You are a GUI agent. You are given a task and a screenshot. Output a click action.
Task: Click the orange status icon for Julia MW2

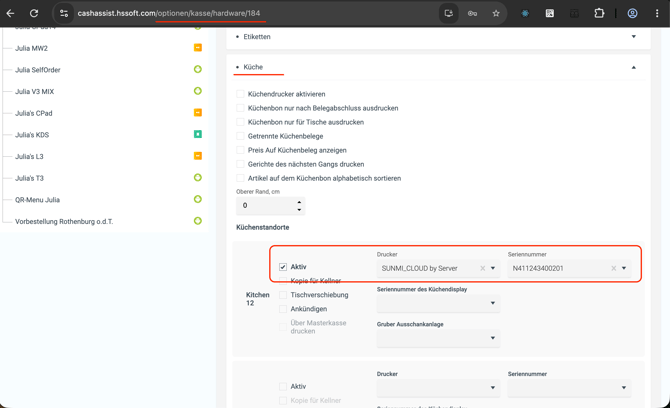click(x=198, y=47)
